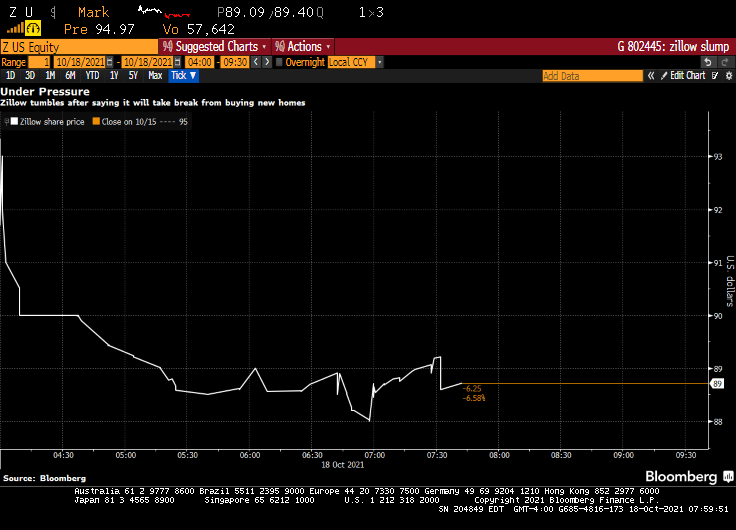The width and height of the screenshot is (736, 530).
Task: Click the undo arrow icon
Action: (x=707, y=62)
